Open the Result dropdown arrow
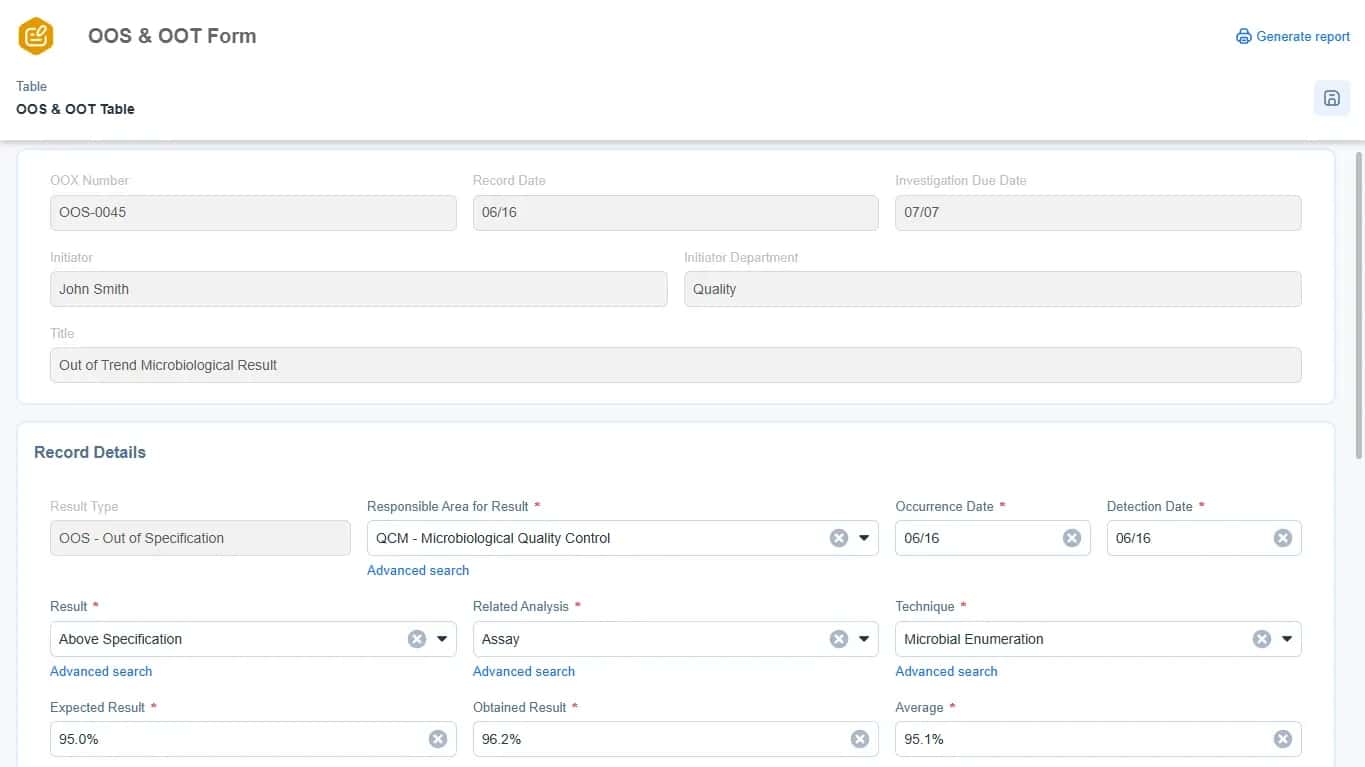The height and width of the screenshot is (767, 1365). tap(441, 639)
